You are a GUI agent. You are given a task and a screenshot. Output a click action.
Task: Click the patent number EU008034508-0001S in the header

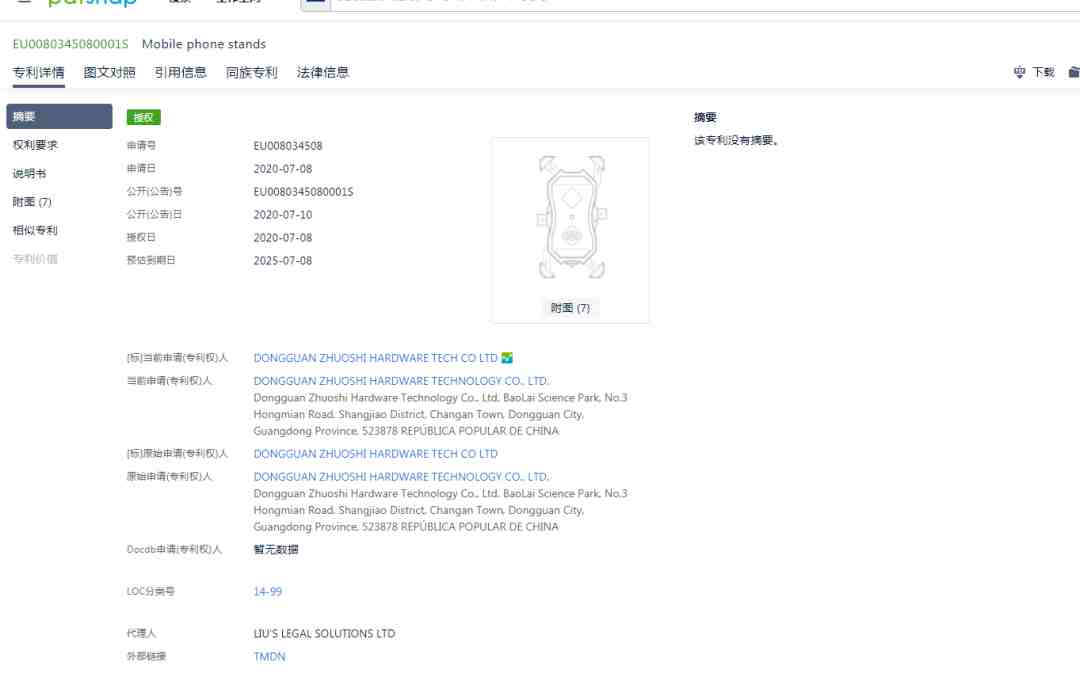click(x=70, y=44)
